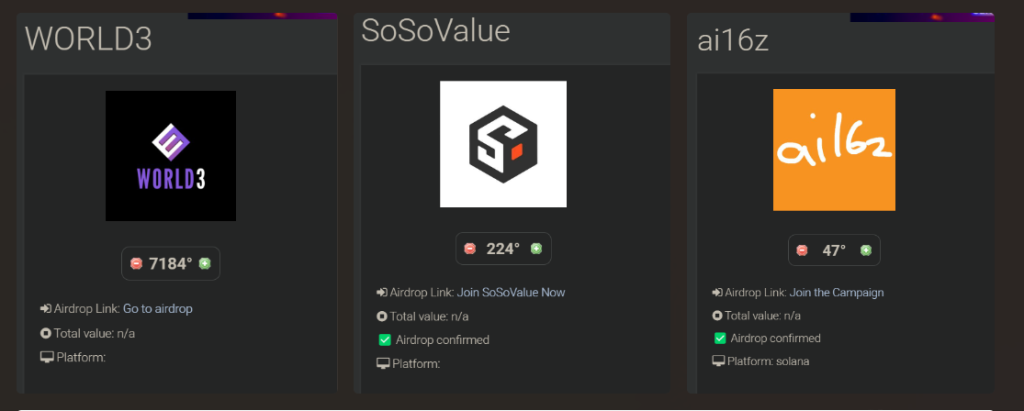Click 'Total value: n/a' on WORLD3 card

click(94, 333)
